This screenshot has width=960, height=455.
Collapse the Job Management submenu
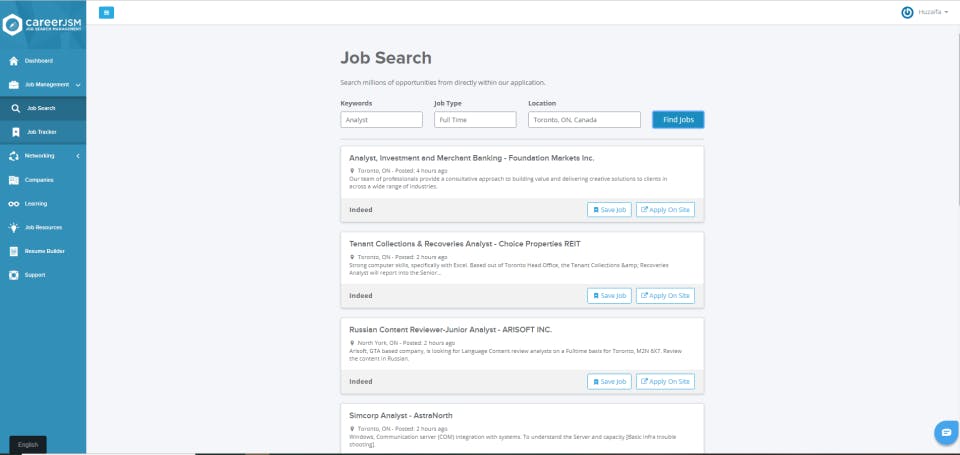78,85
